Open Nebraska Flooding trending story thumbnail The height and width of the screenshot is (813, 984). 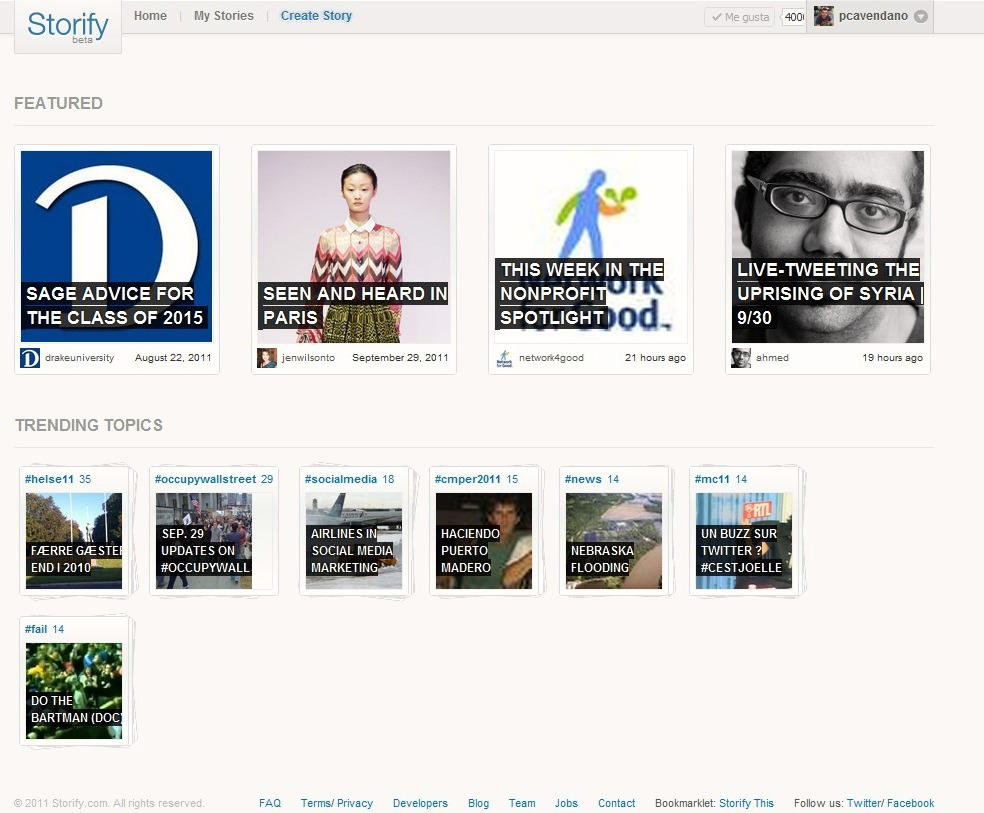coord(613,540)
